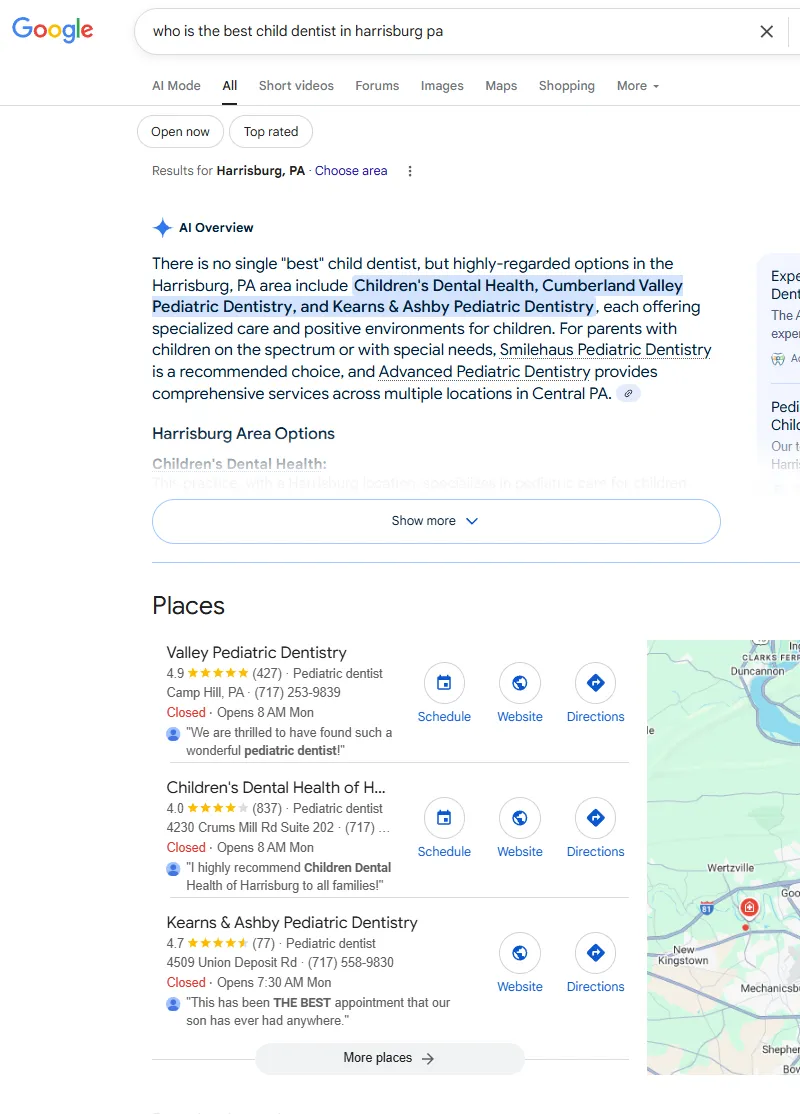Click the reviewer avatar beside Kearns & Ashby quote
This screenshot has height=1114, width=800.
coord(173,1003)
